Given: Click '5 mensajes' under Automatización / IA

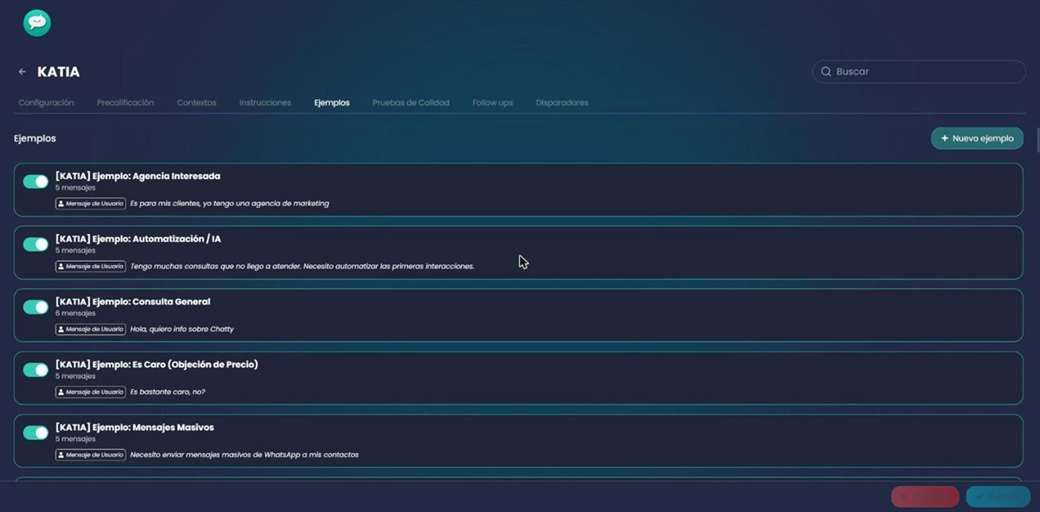Looking at the screenshot, I should [x=76, y=251].
